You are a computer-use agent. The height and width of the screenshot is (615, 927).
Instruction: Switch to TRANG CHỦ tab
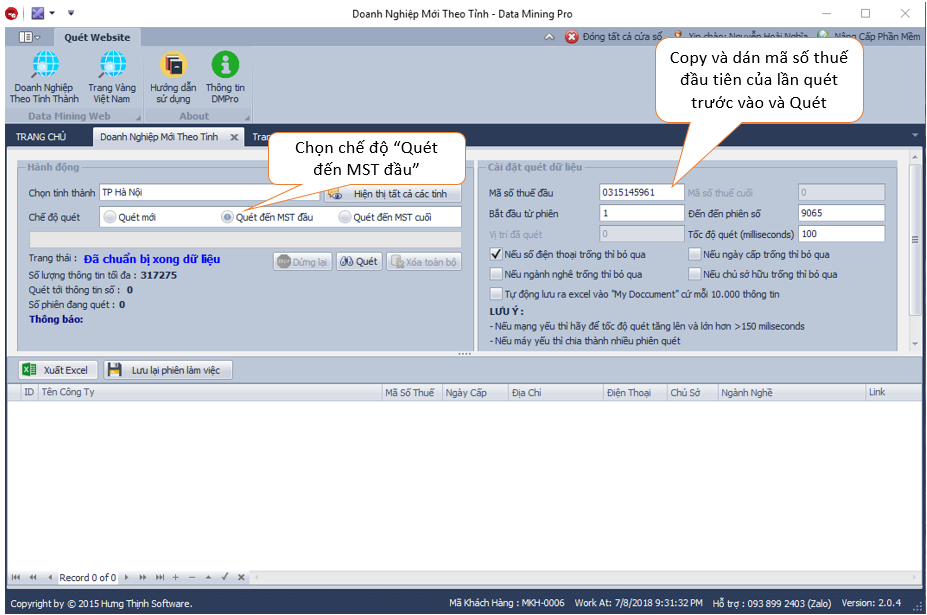point(41,137)
